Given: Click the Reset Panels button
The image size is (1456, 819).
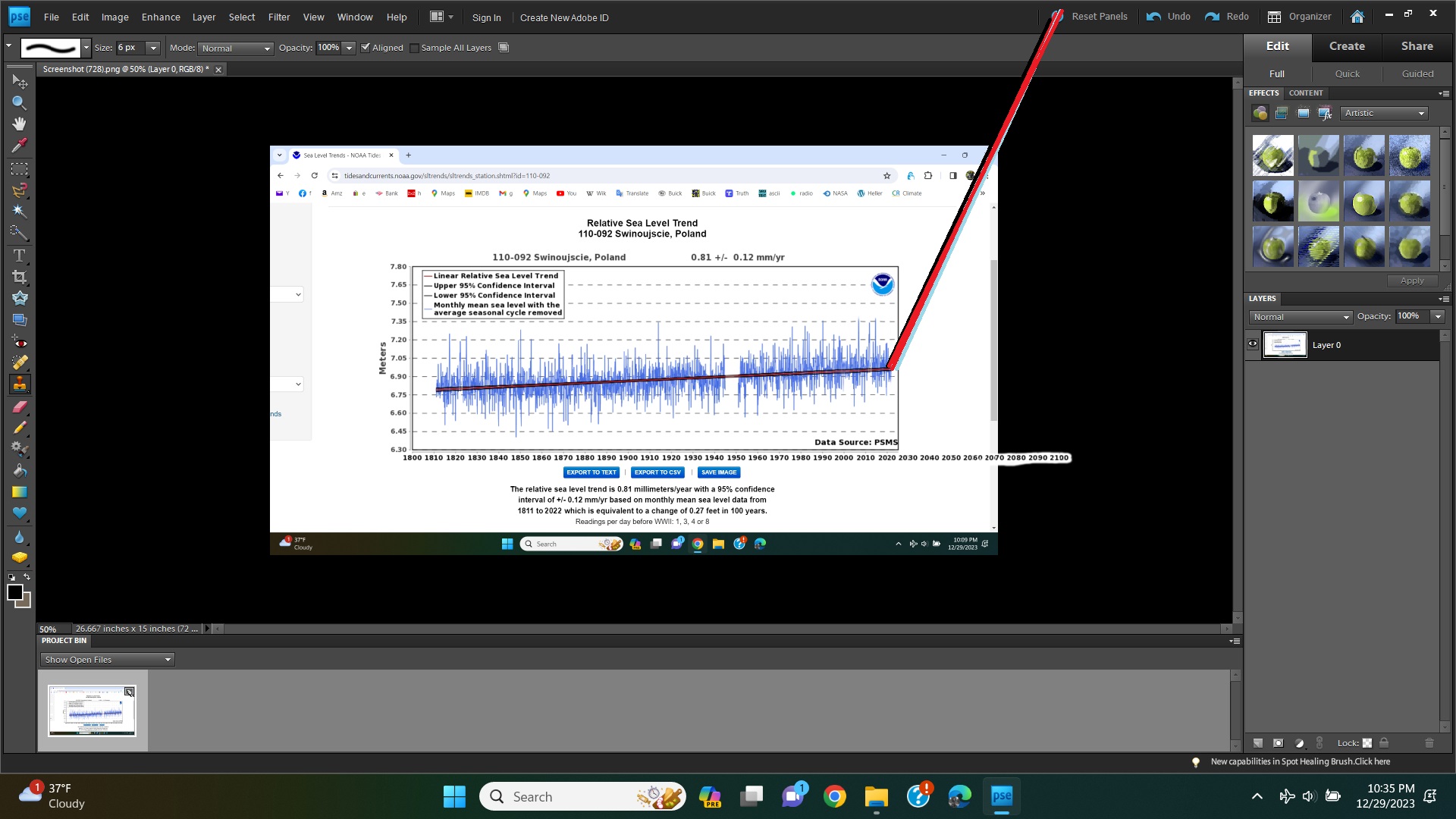Looking at the screenshot, I should coord(1099,17).
